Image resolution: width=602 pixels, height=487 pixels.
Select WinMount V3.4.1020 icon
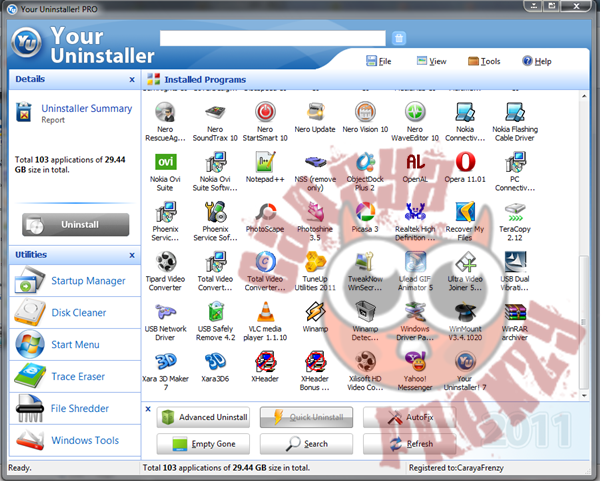pyautogui.click(x=465, y=312)
